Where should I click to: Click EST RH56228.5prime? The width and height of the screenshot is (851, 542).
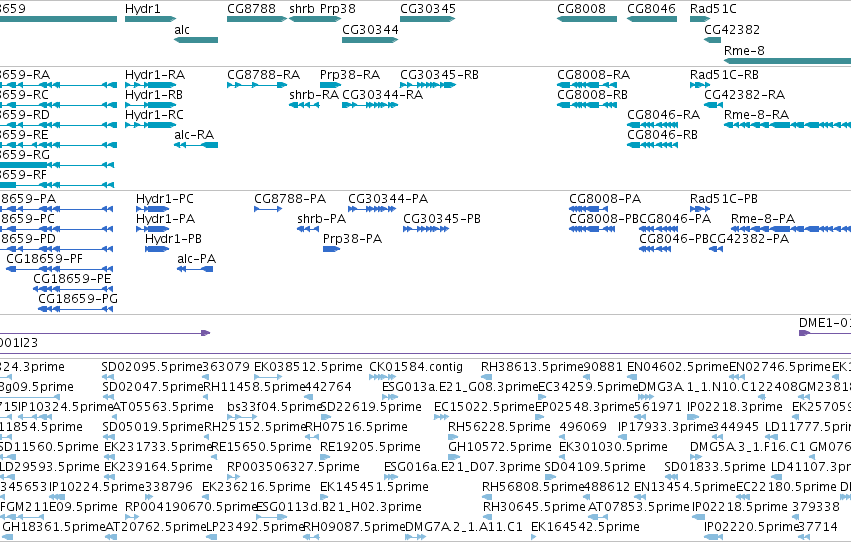click(499, 428)
